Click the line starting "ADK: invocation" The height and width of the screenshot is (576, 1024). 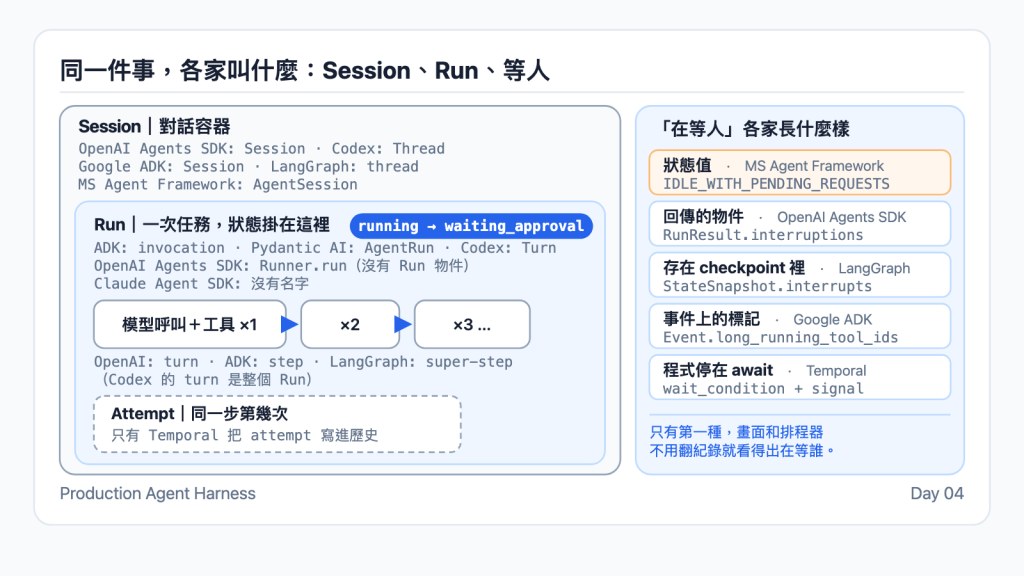325,248
